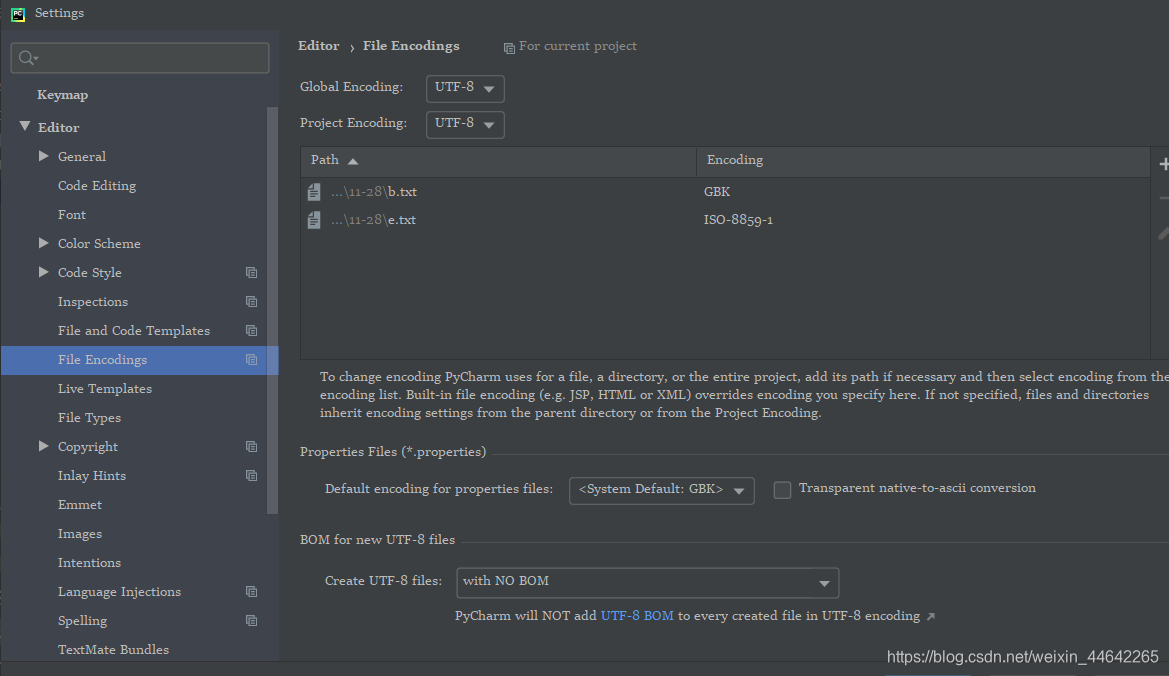
Task: Click GBK encoding cell for b.txt
Action: (x=716, y=192)
